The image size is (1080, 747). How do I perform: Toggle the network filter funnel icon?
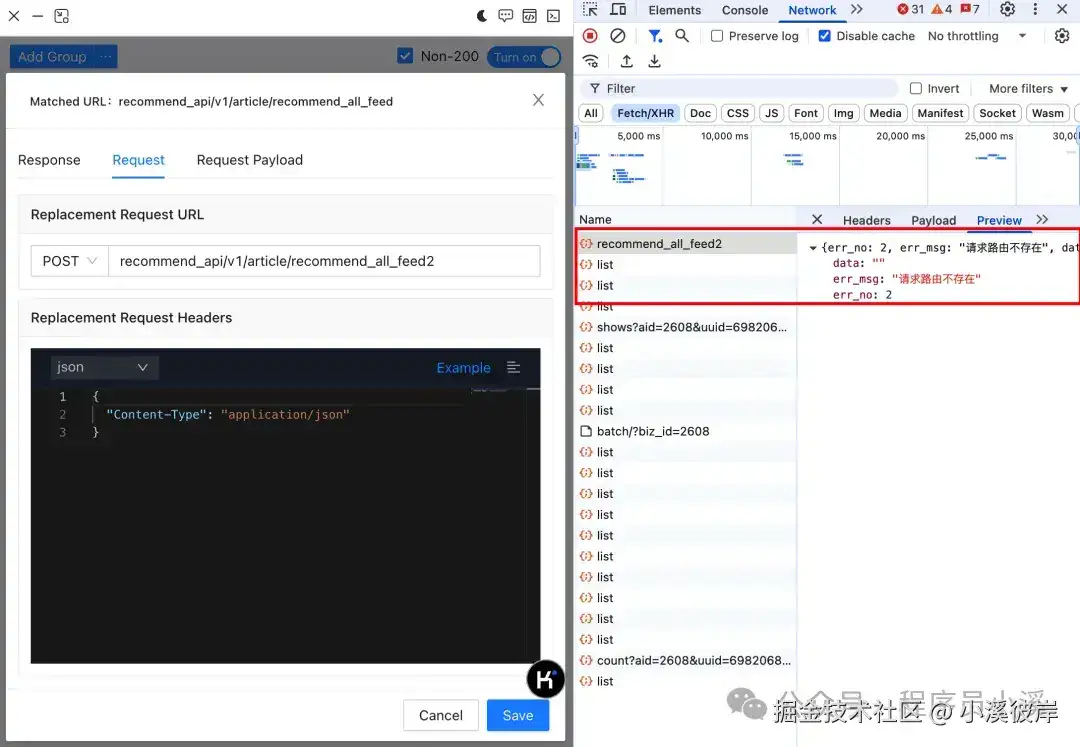point(655,36)
